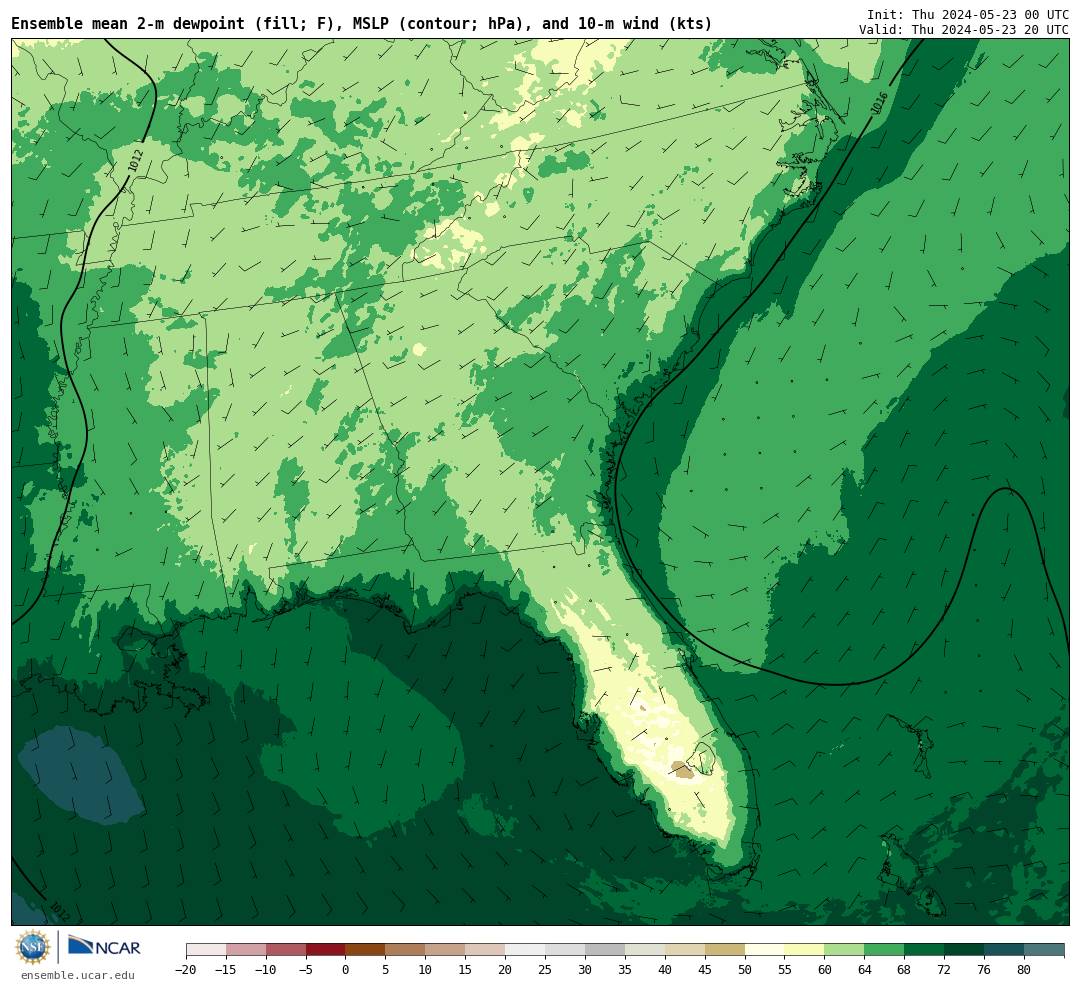Viewport: 1080px width, 988px height.
Task: Click the colorbar tick label 50
Action: 745,969
